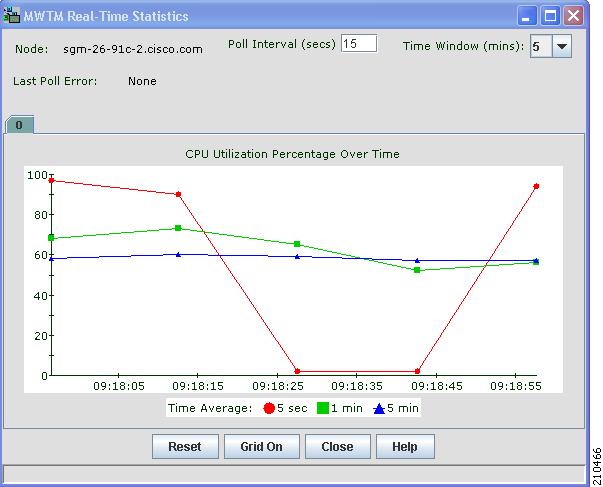Click the 40 label on the y-axis
This screenshot has width=603, height=487.
pyautogui.click(x=41, y=296)
